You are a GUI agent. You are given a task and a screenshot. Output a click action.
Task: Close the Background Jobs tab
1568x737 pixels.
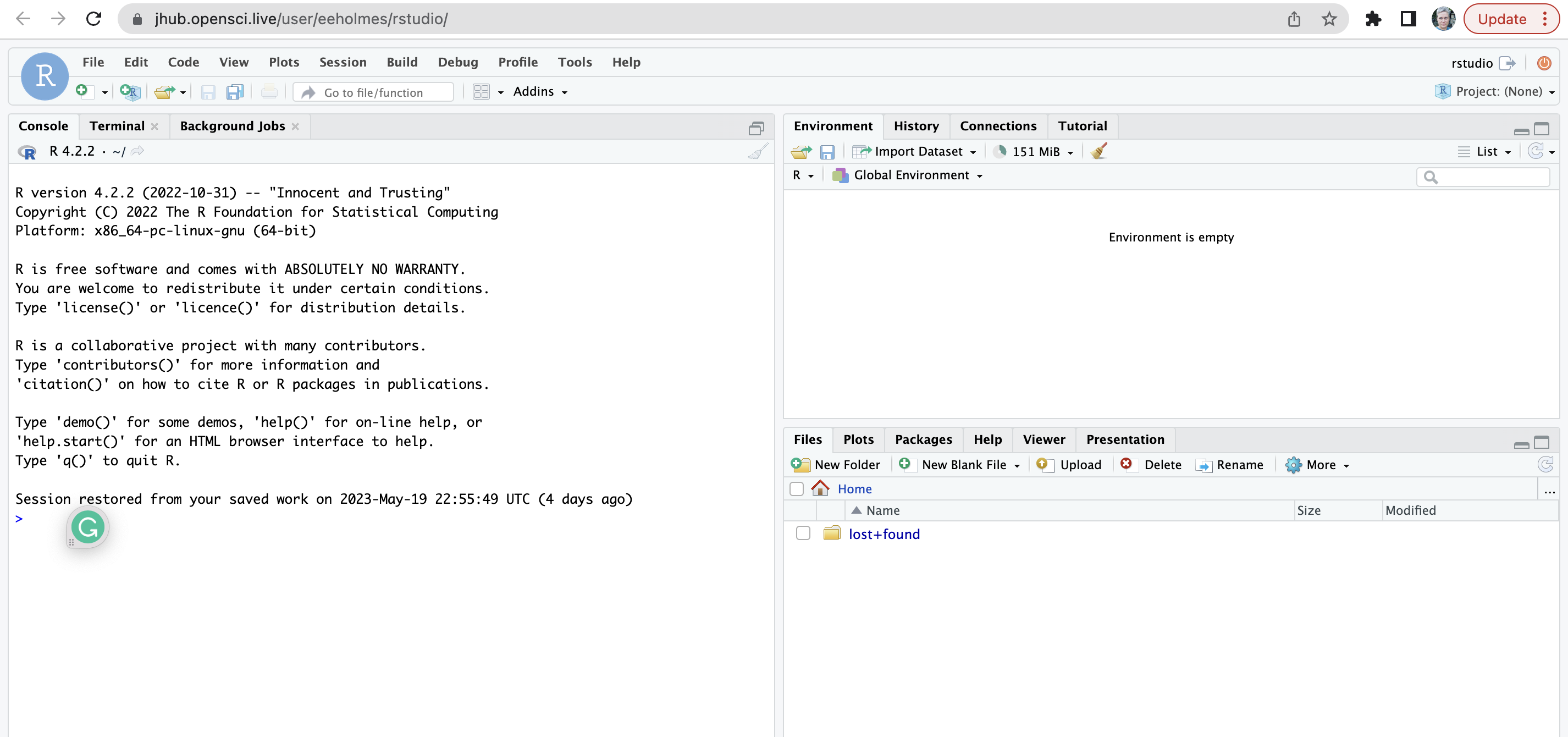[295, 126]
